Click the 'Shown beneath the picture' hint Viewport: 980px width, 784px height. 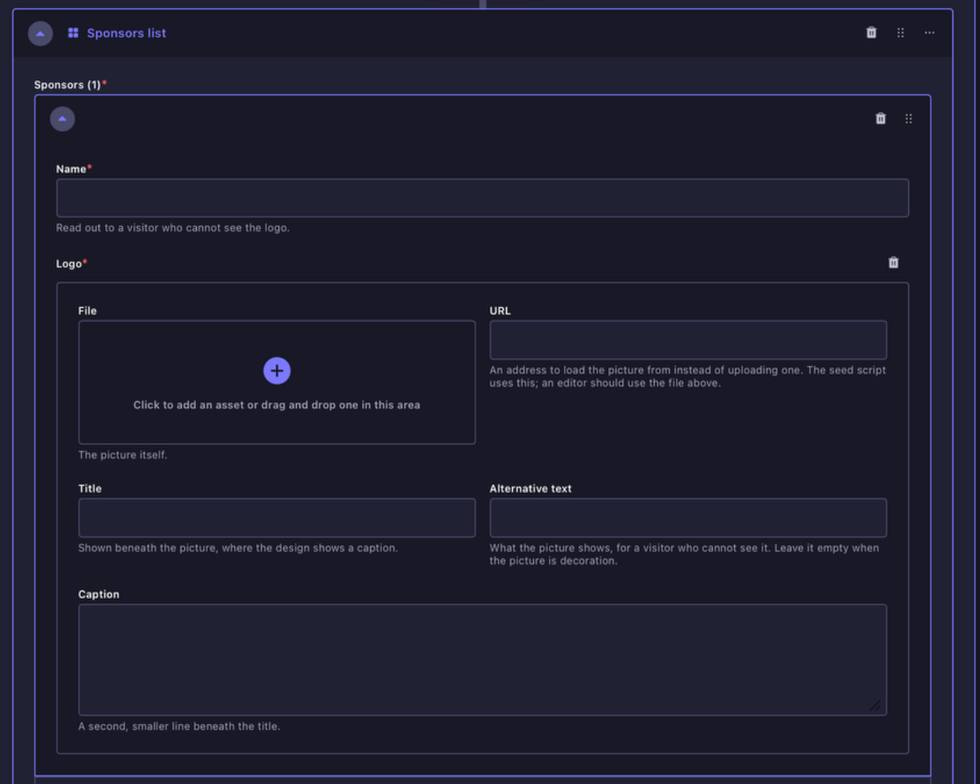click(238, 548)
